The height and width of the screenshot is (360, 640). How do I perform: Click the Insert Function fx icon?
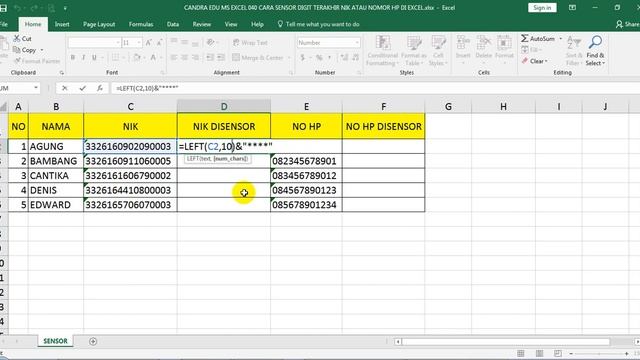[x=100, y=88]
